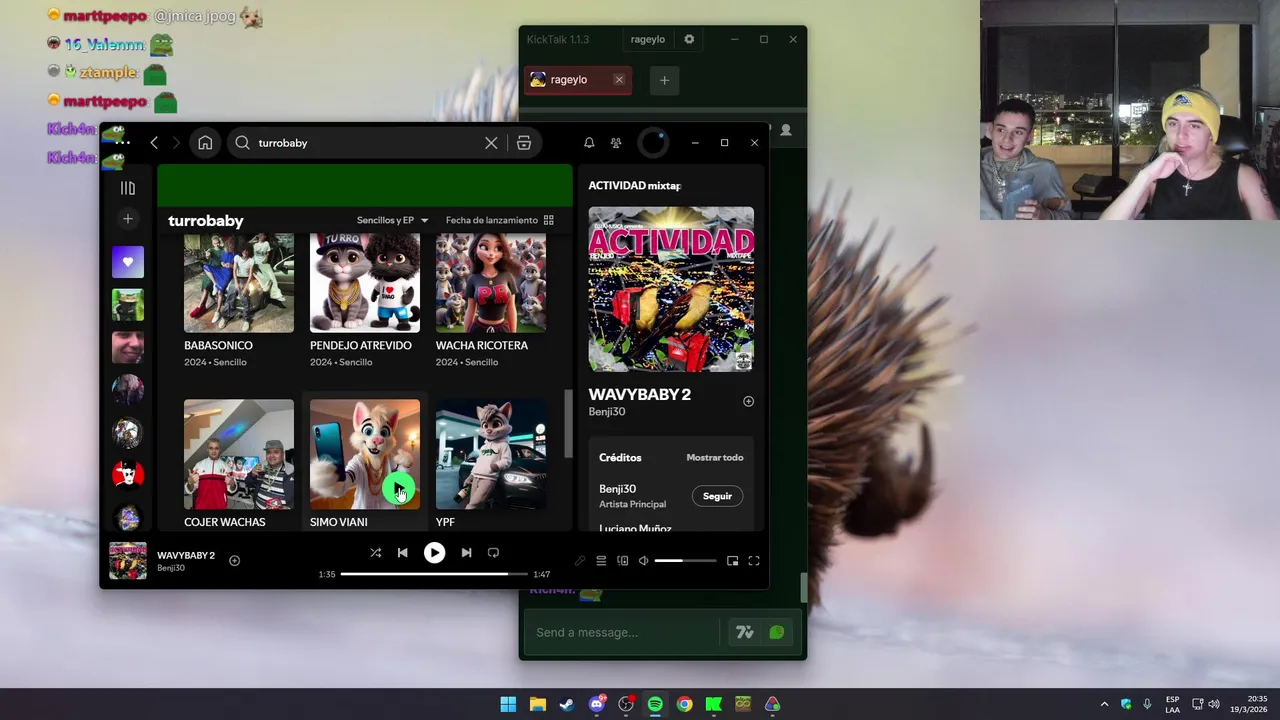Open Steam from taskbar
Image resolution: width=1280 pixels, height=720 pixels.
pos(567,704)
